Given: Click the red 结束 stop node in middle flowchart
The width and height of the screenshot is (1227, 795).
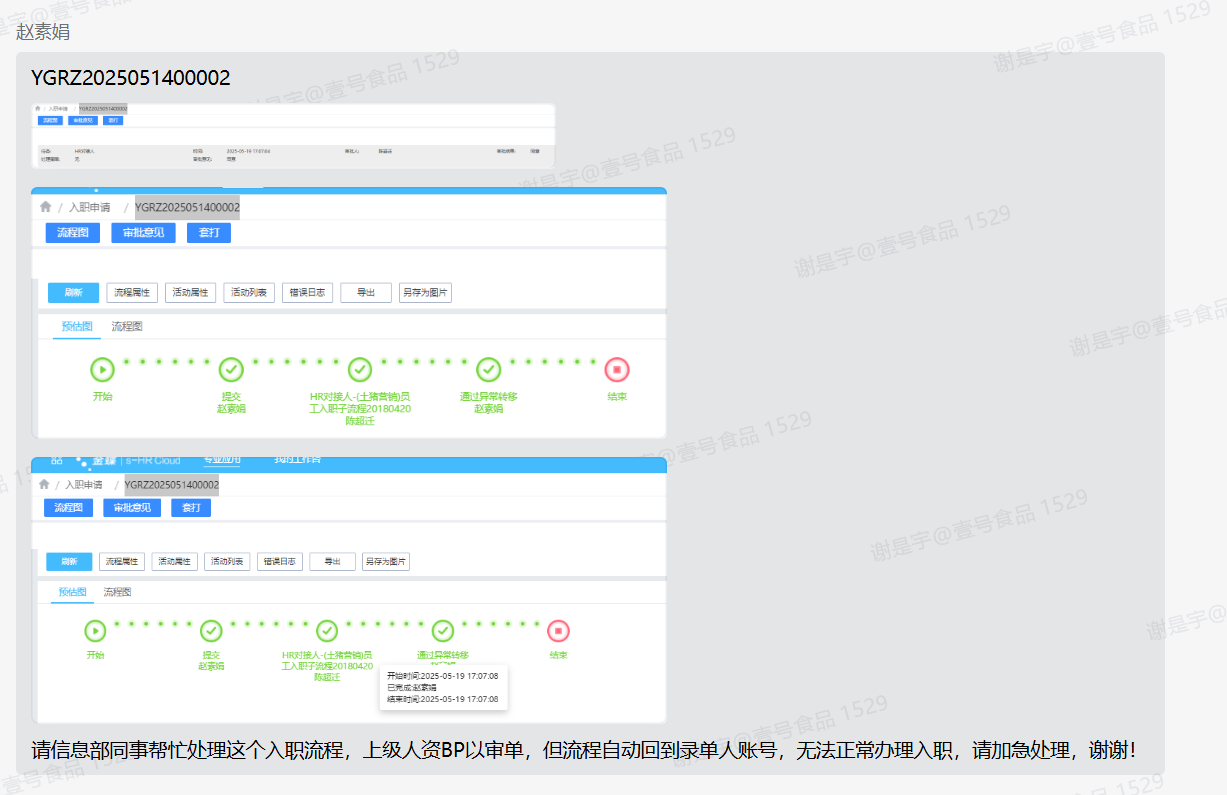Looking at the screenshot, I should 617,369.
